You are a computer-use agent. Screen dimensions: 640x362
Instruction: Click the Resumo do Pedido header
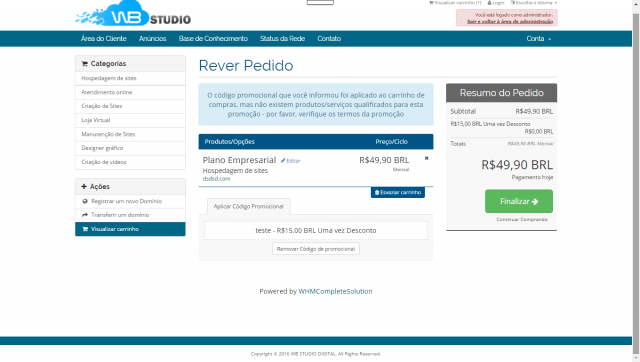(x=502, y=93)
